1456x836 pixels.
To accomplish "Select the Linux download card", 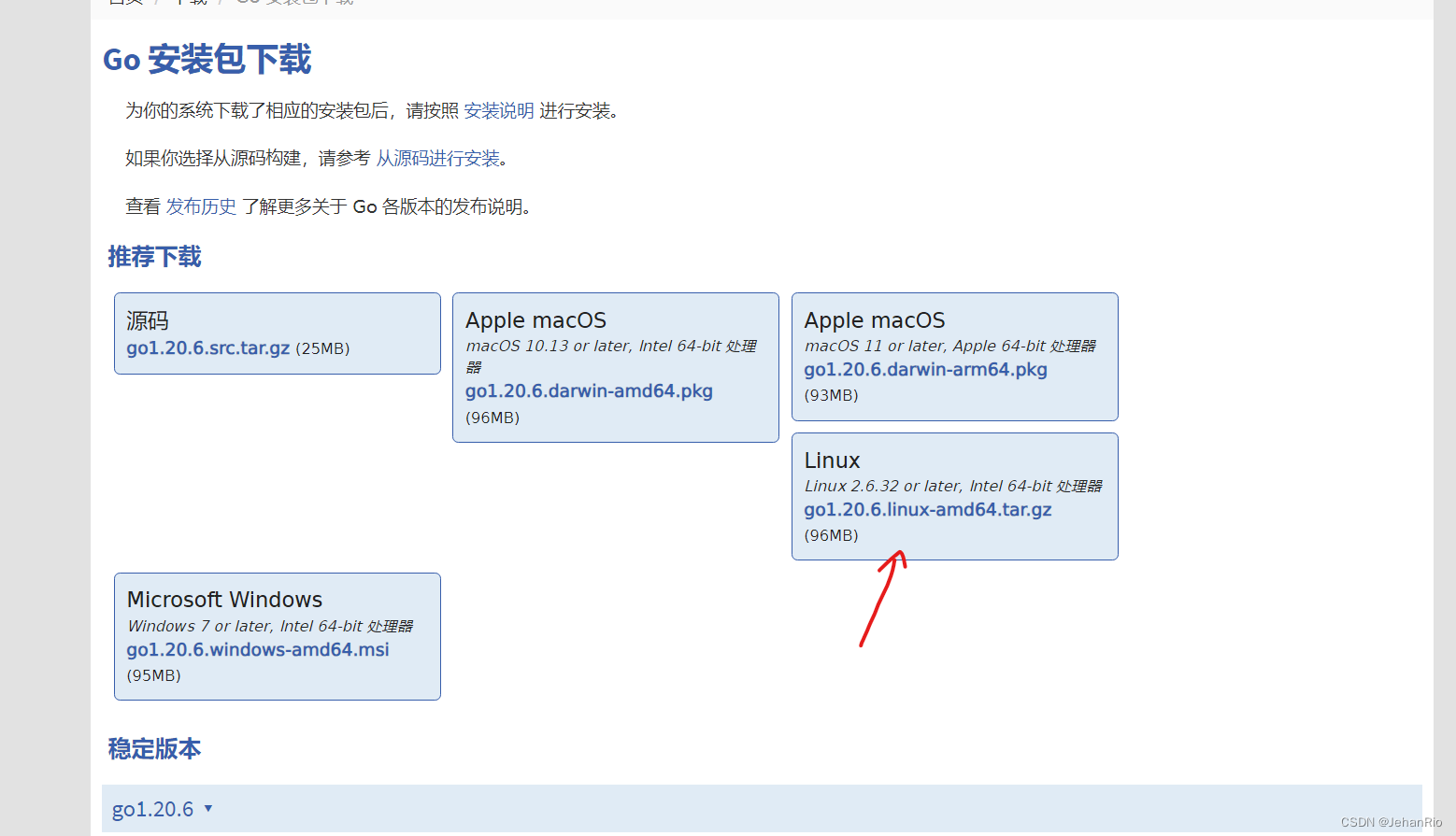I will click(954, 496).
